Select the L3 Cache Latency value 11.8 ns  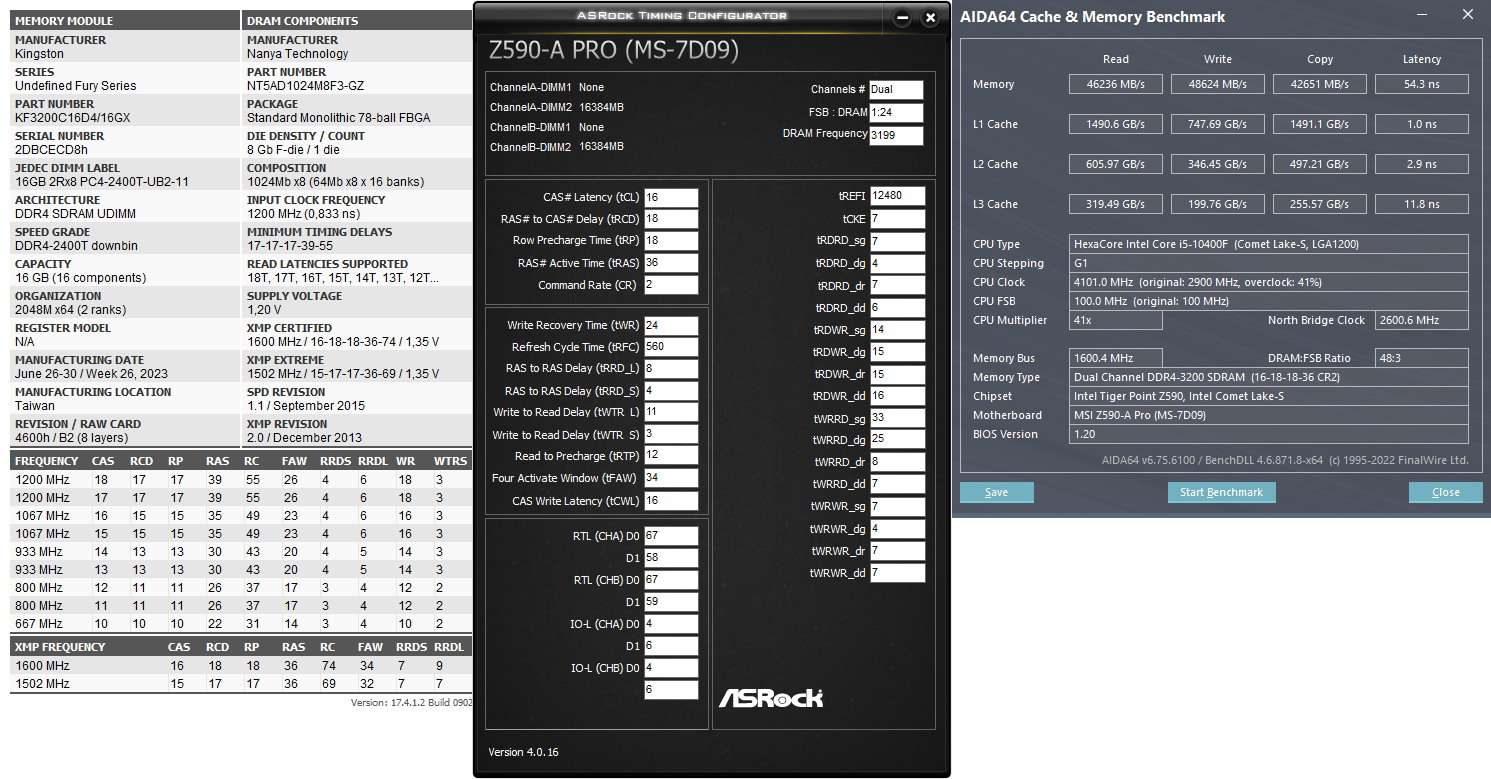coord(1422,204)
